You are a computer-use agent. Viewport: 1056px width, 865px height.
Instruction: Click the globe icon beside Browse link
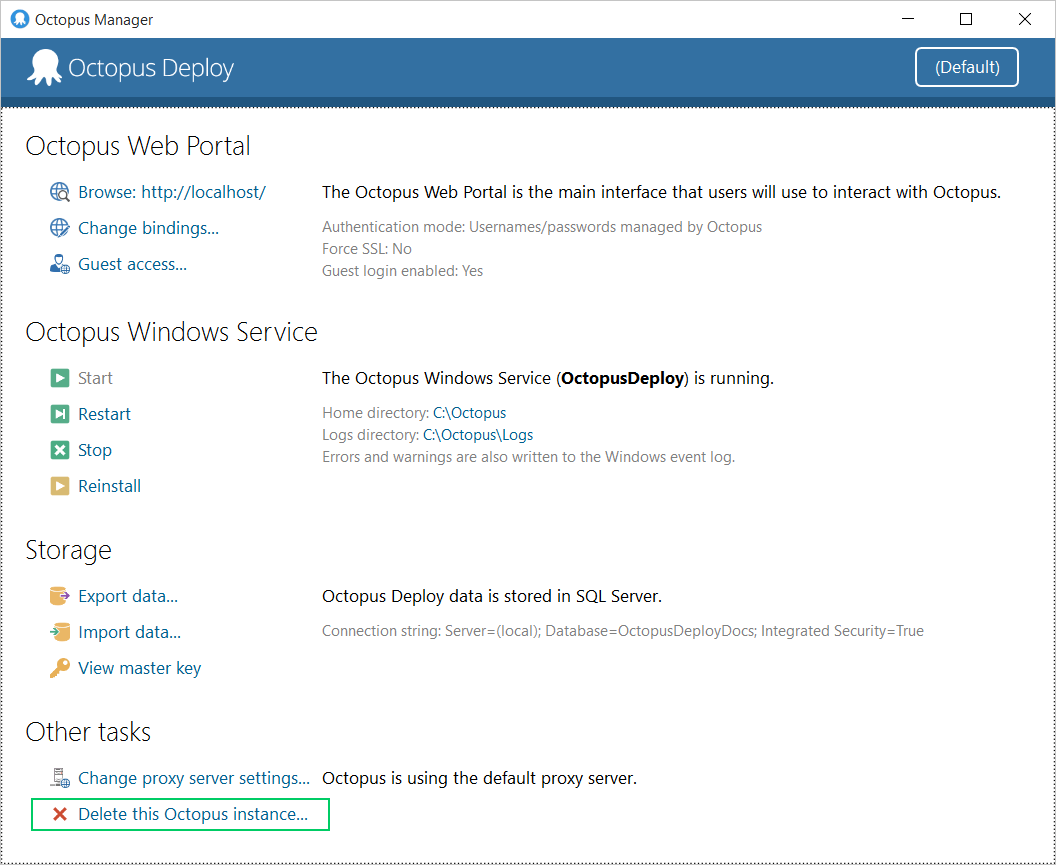point(60,192)
